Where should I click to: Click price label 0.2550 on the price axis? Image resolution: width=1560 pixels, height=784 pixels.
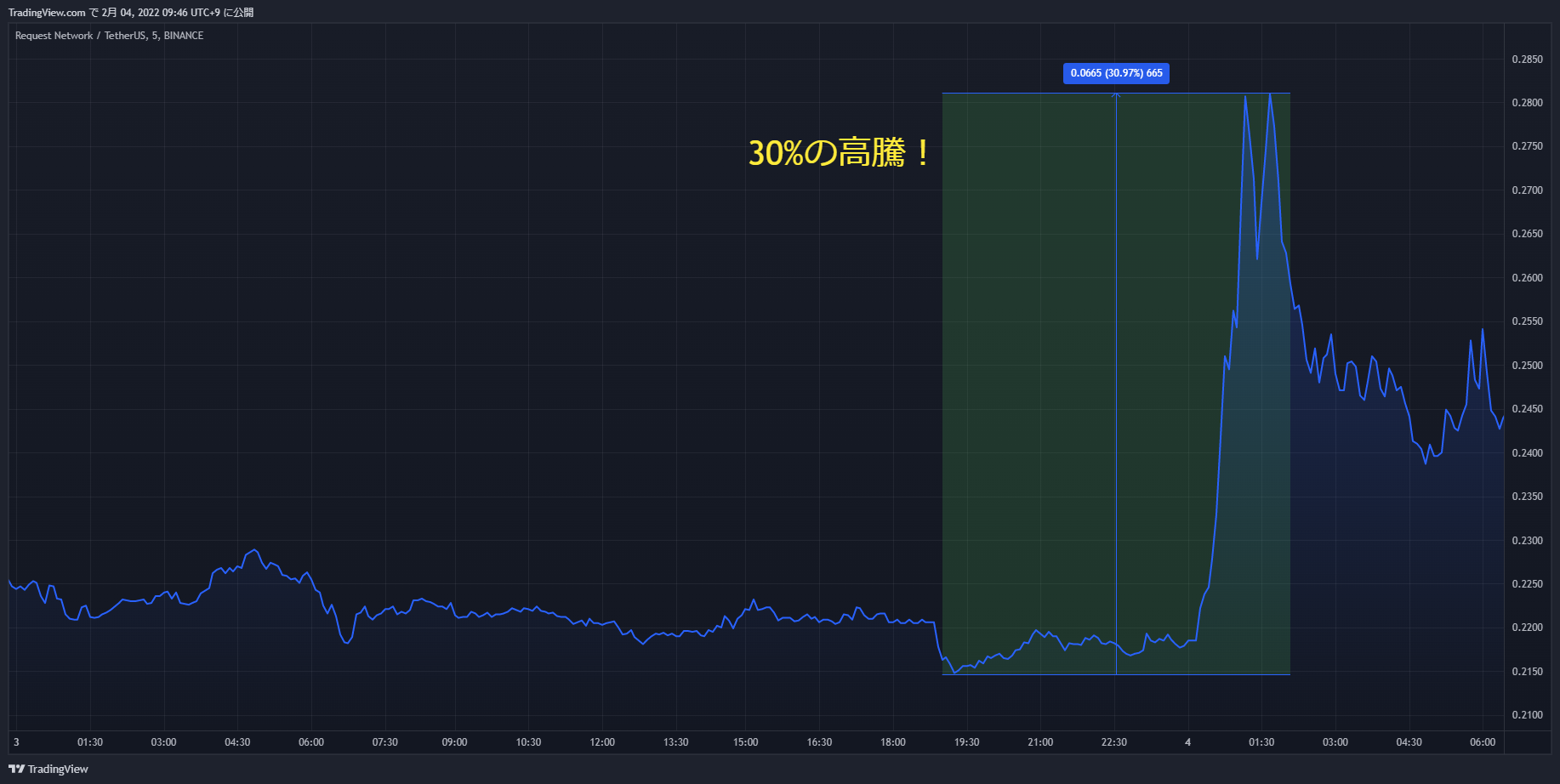tap(1527, 321)
